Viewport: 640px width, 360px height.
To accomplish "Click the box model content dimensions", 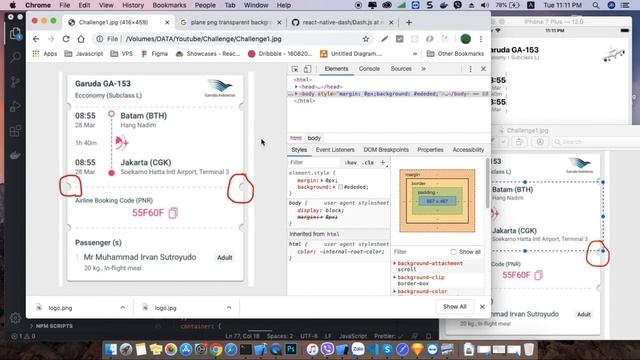I will point(437,201).
